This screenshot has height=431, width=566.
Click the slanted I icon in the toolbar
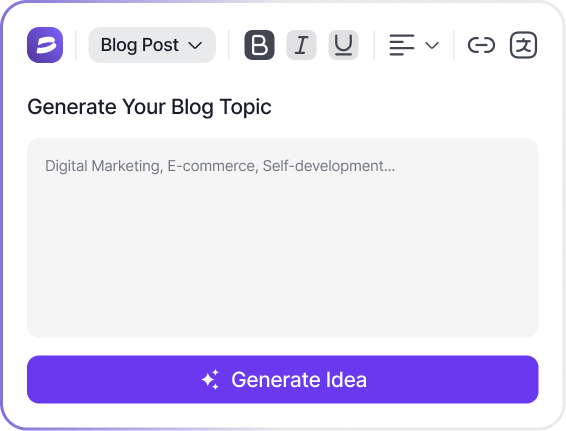301,45
